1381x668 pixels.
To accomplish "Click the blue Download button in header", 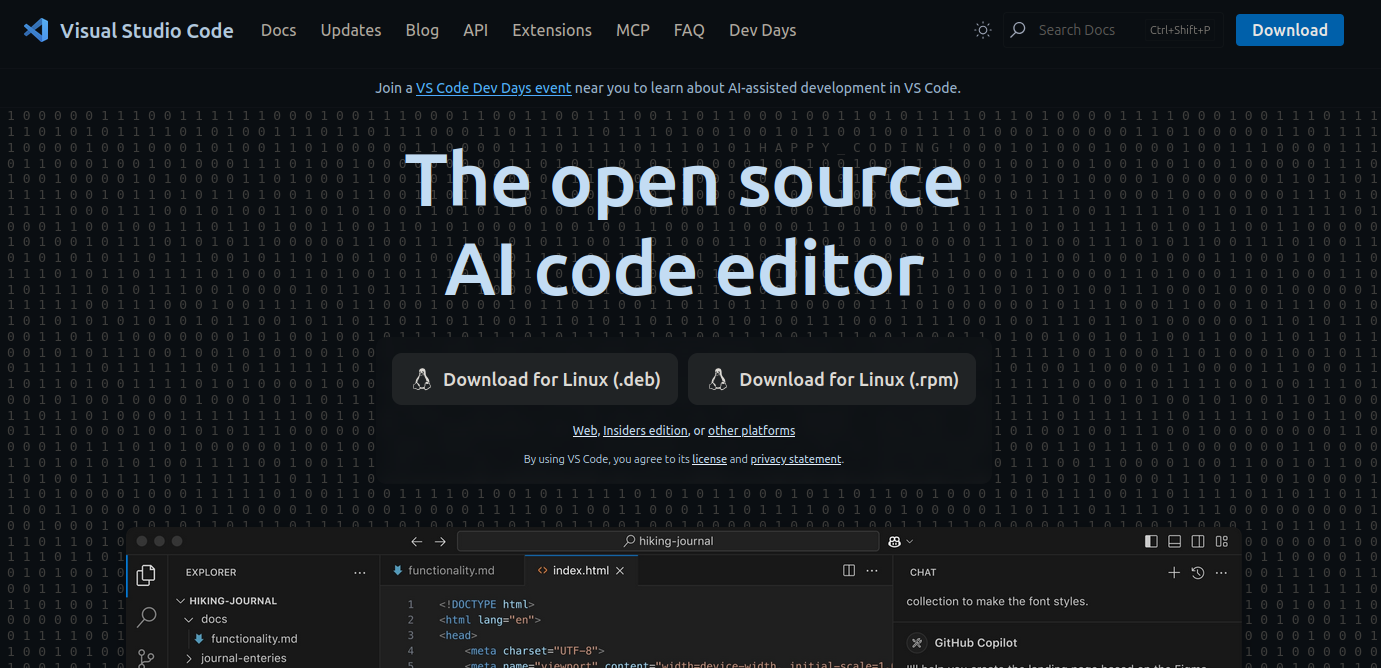I will (1290, 30).
